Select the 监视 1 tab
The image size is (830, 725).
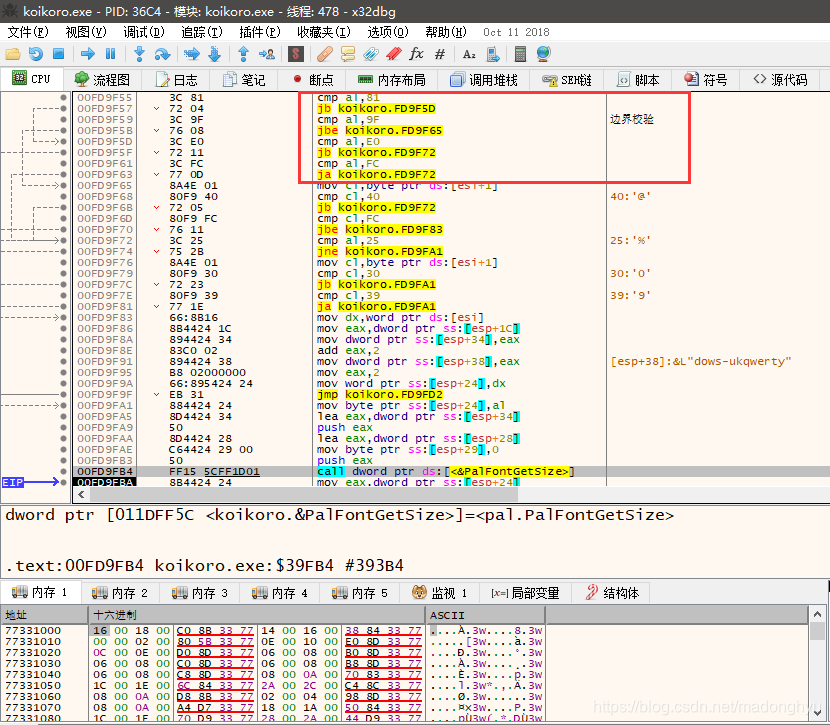point(440,593)
